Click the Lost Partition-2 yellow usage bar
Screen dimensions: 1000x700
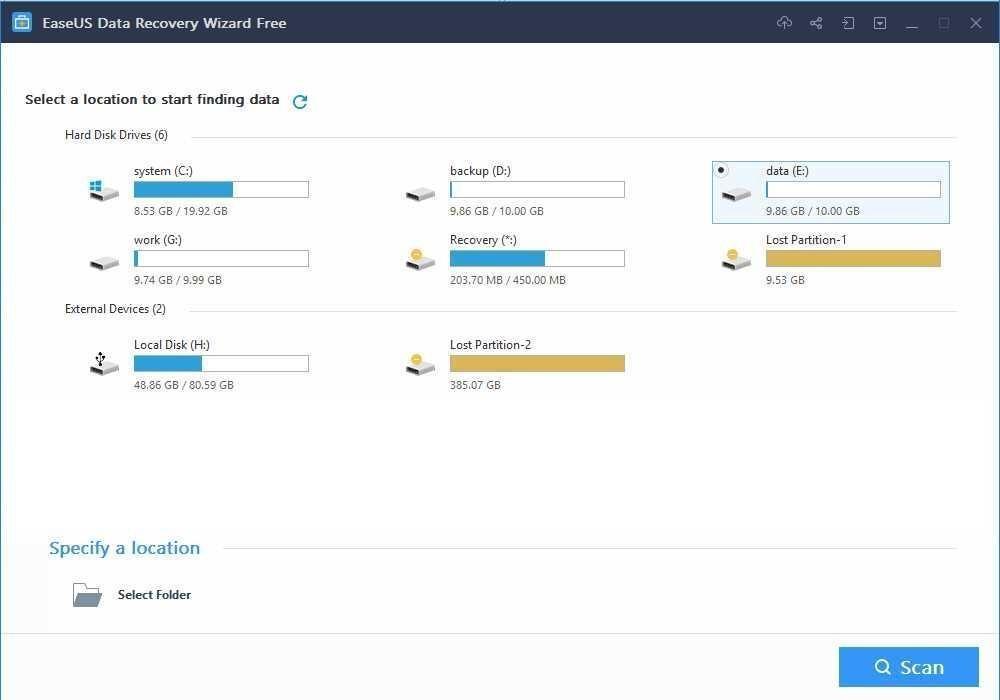[x=537, y=363]
